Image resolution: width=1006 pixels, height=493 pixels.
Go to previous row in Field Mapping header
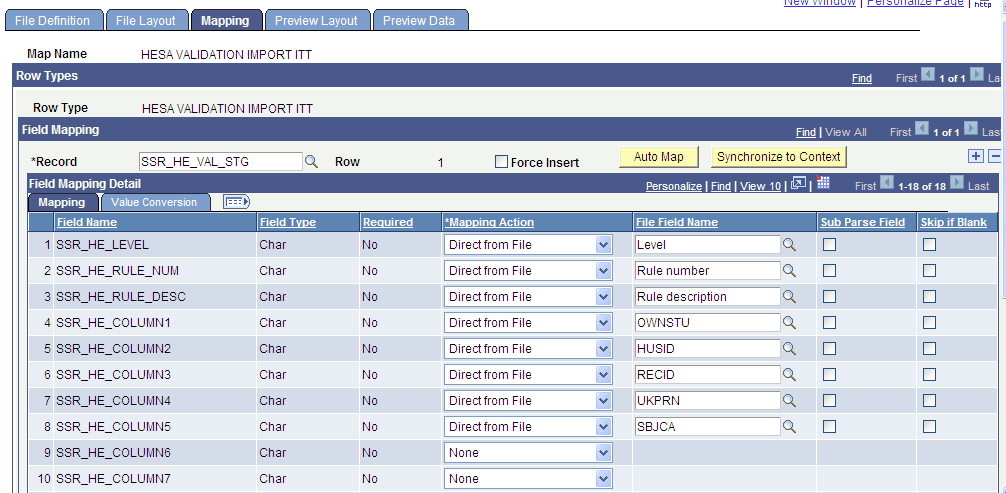922,128
